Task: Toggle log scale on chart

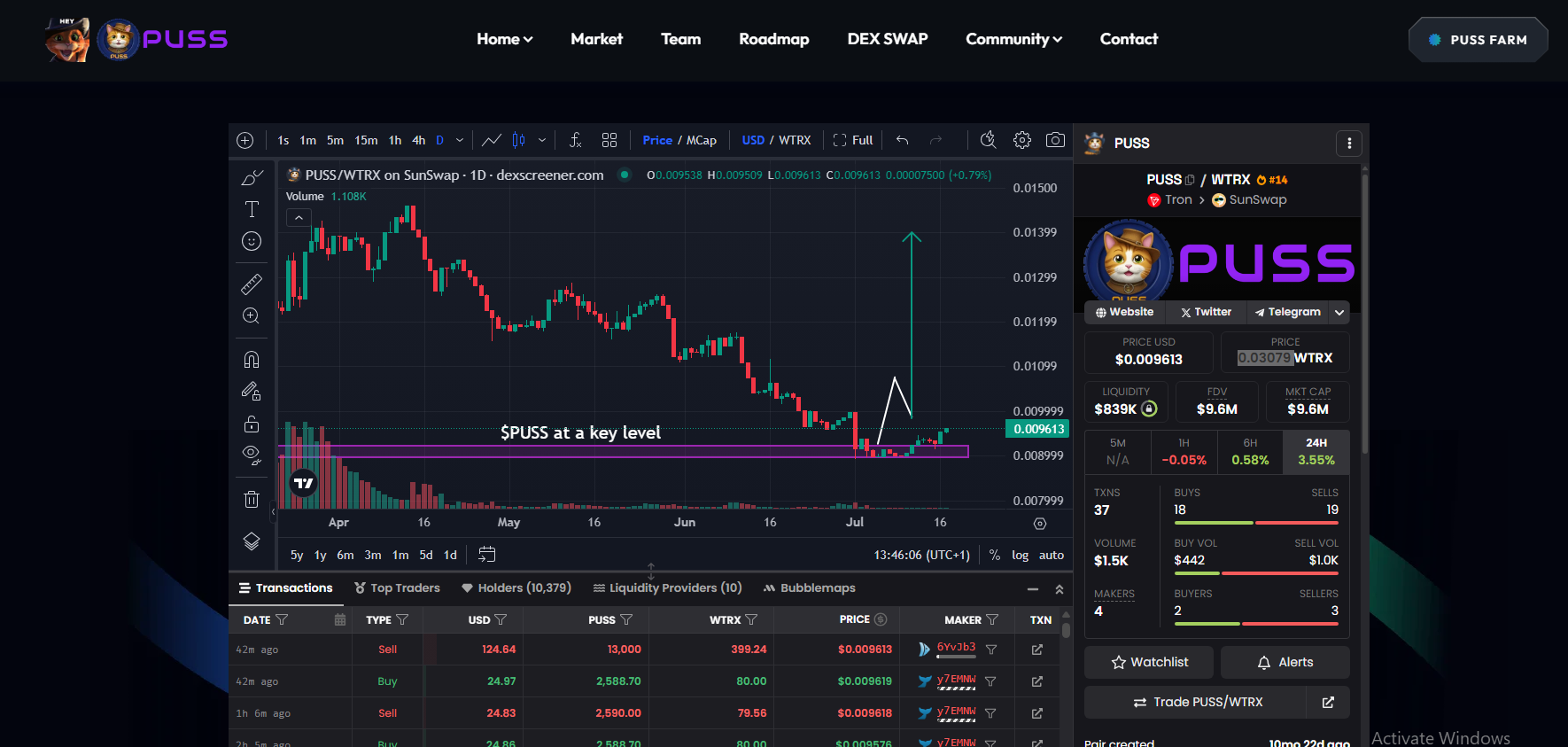Action: click(x=1021, y=555)
